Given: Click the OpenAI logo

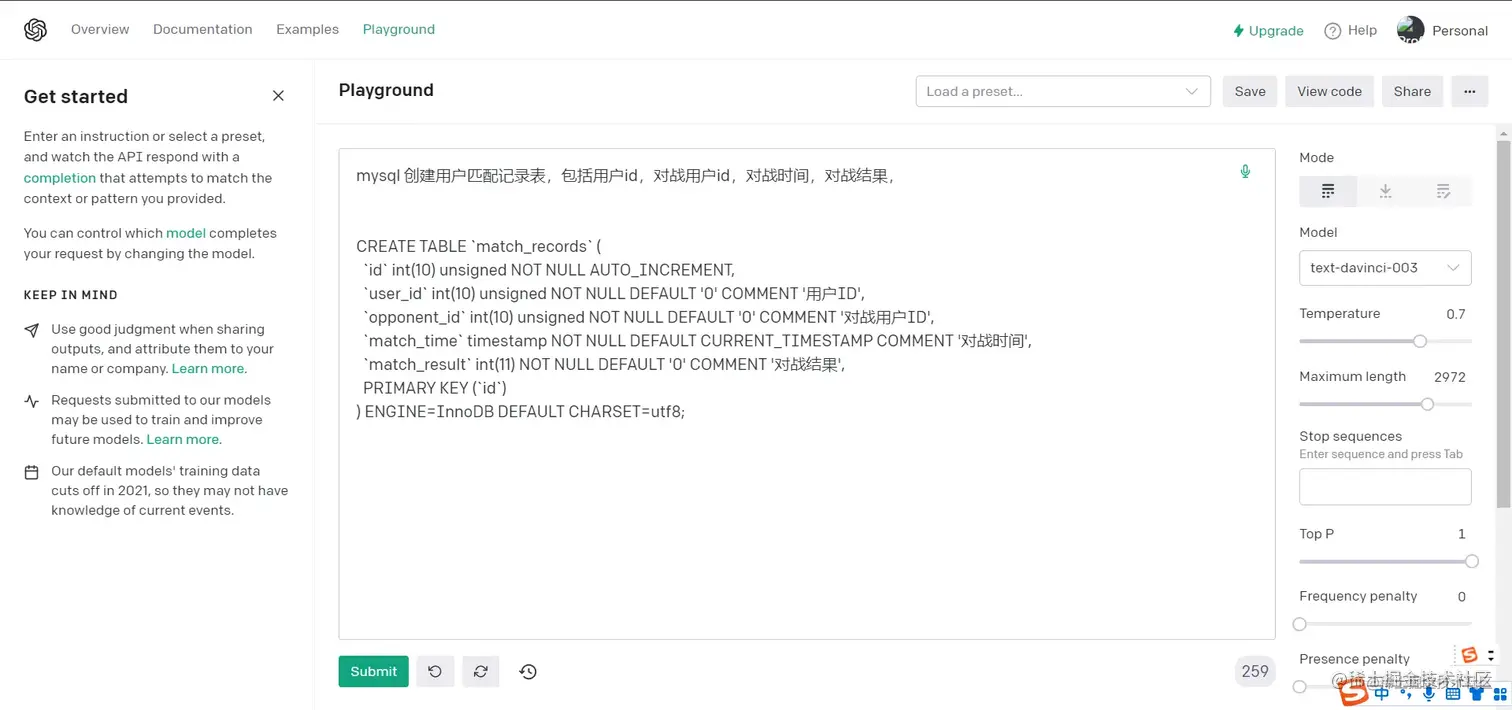Looking at the screenshot, I should [x=34, y=28].
